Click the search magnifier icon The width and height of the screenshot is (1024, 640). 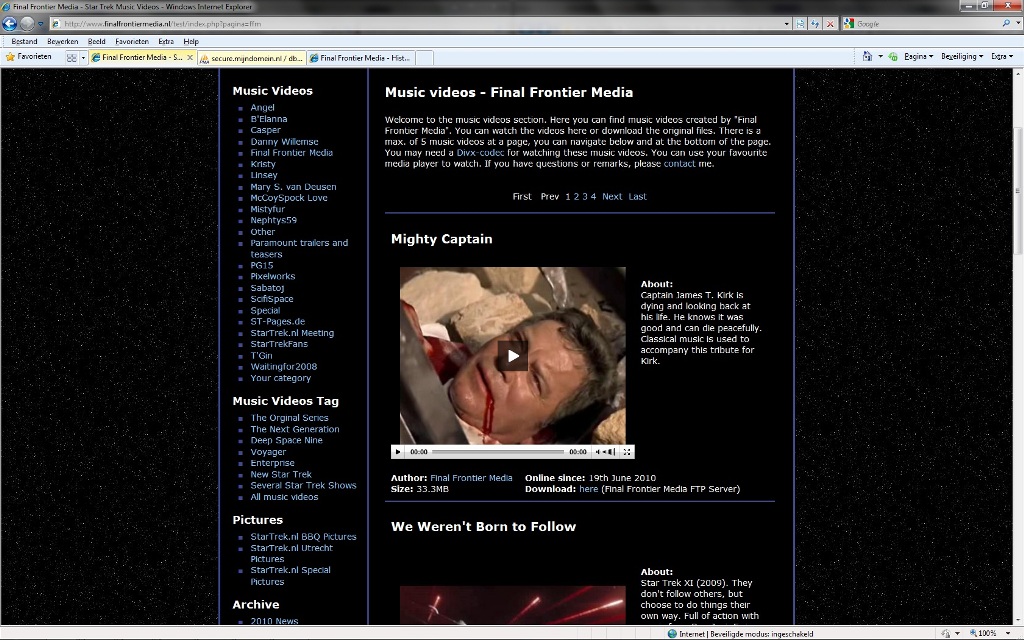coord(1006,24)
